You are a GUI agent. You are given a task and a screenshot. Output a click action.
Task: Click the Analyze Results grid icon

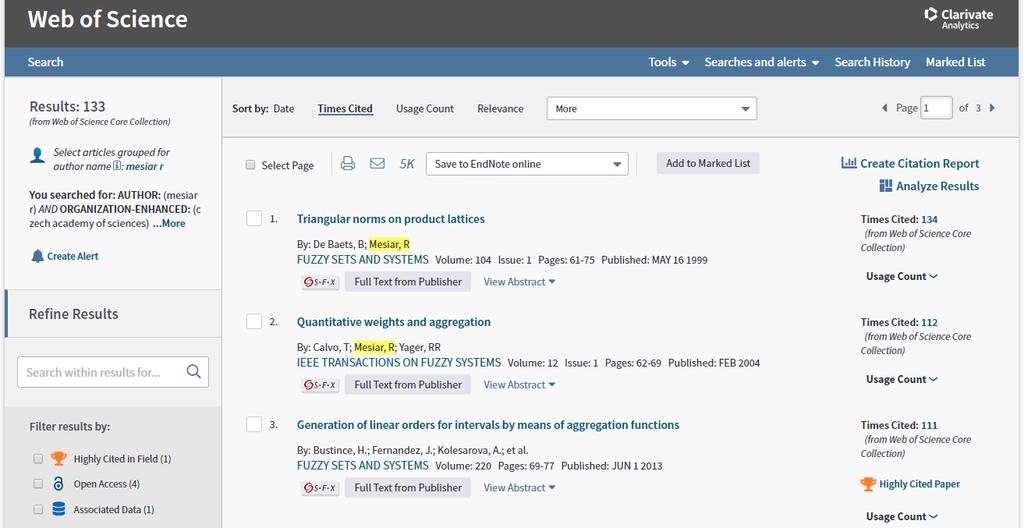click(886, 186)
